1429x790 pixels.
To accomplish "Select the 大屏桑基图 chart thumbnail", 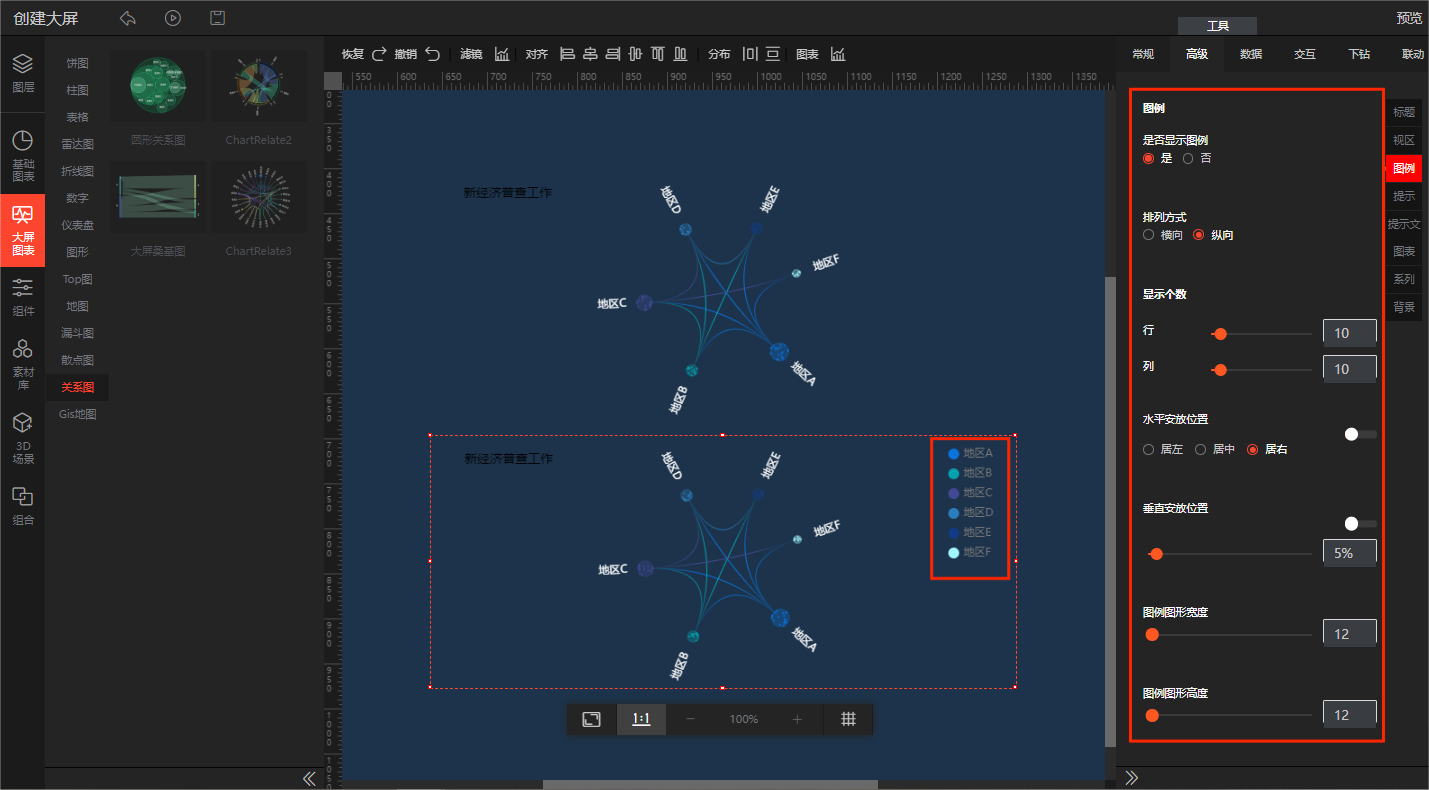I will click(x=158, y=197).
